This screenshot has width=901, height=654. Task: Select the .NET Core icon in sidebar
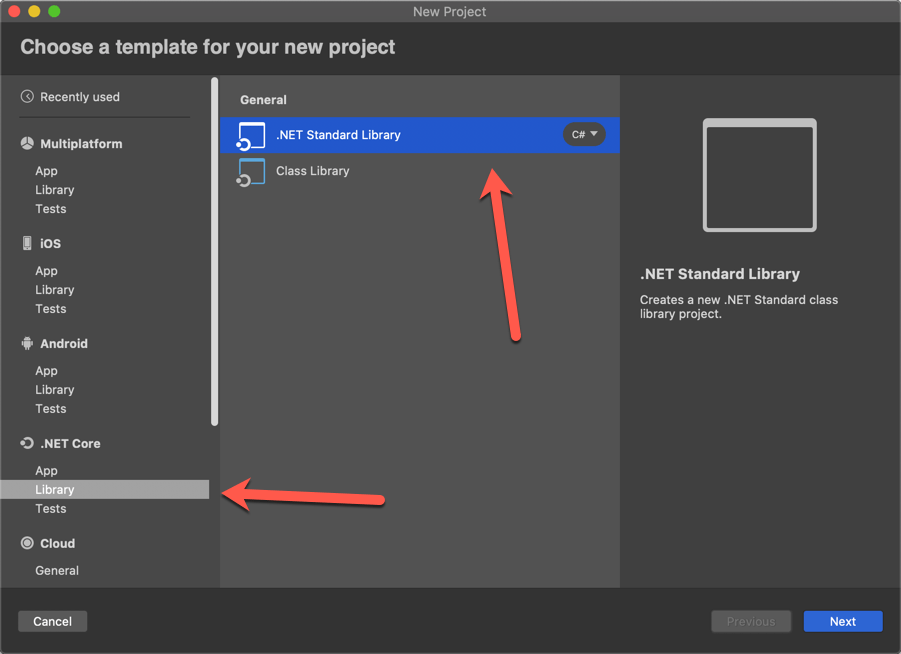tap(24, 443)
